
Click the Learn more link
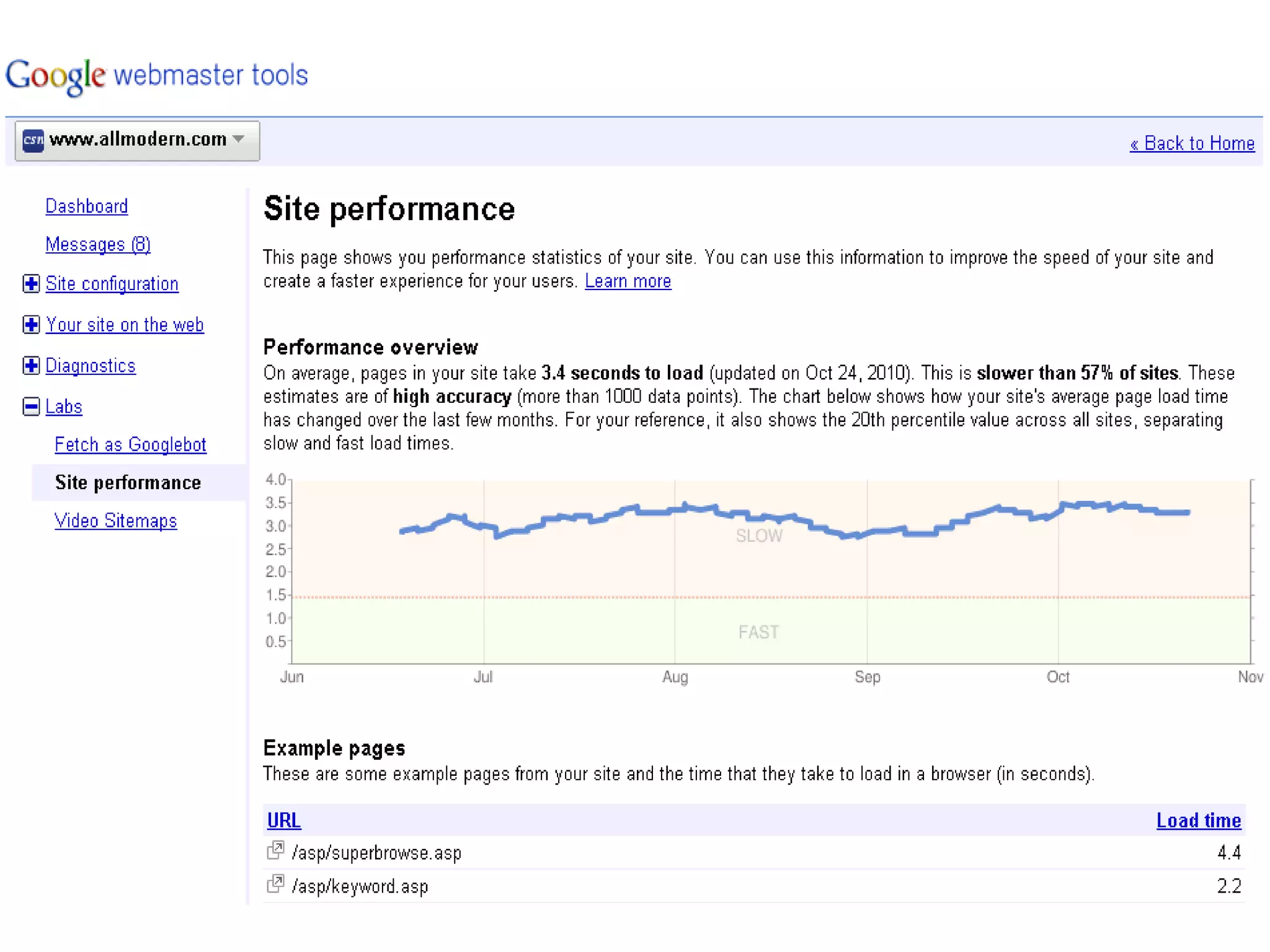628,281
